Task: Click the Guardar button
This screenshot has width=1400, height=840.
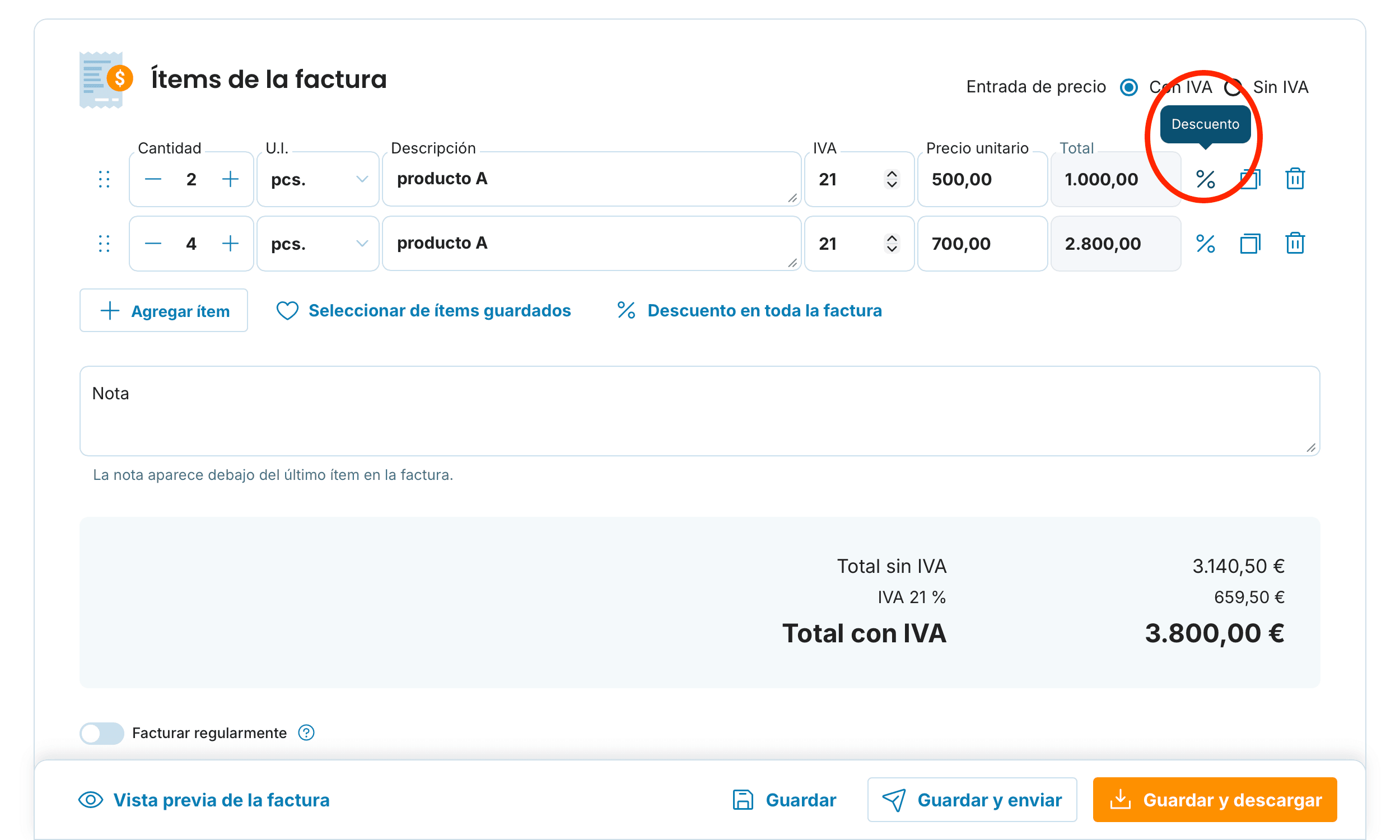Action: [x=785, y=800]
